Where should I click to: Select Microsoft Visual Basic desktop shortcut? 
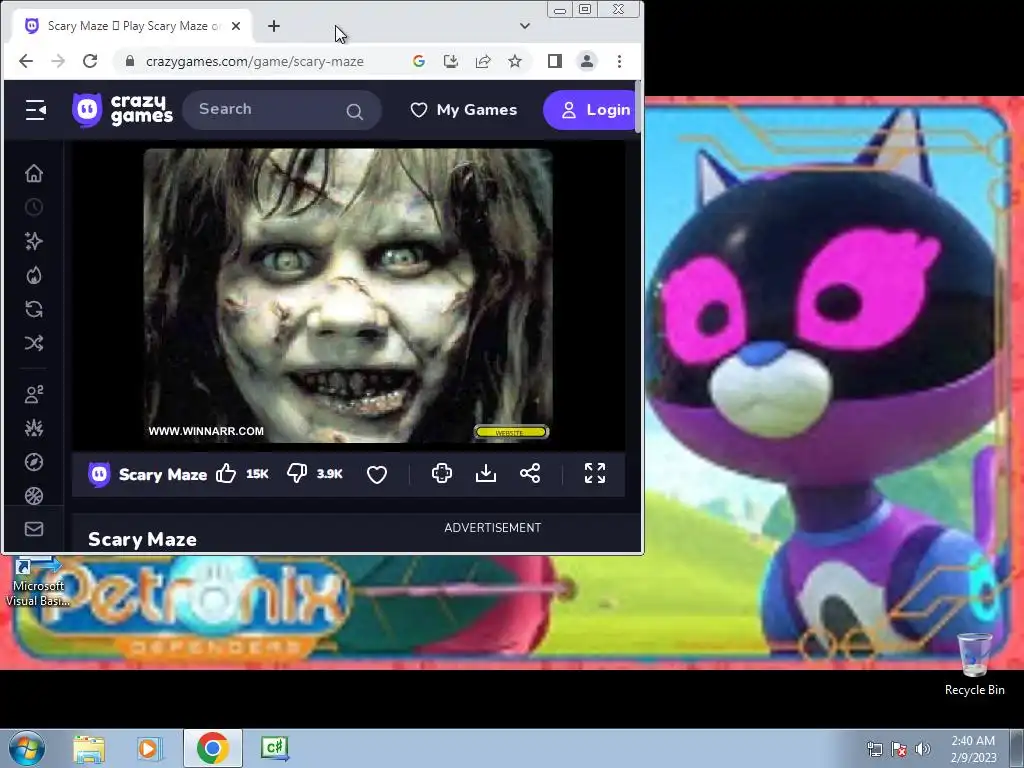pyautogui.click(x=39, y=581)
